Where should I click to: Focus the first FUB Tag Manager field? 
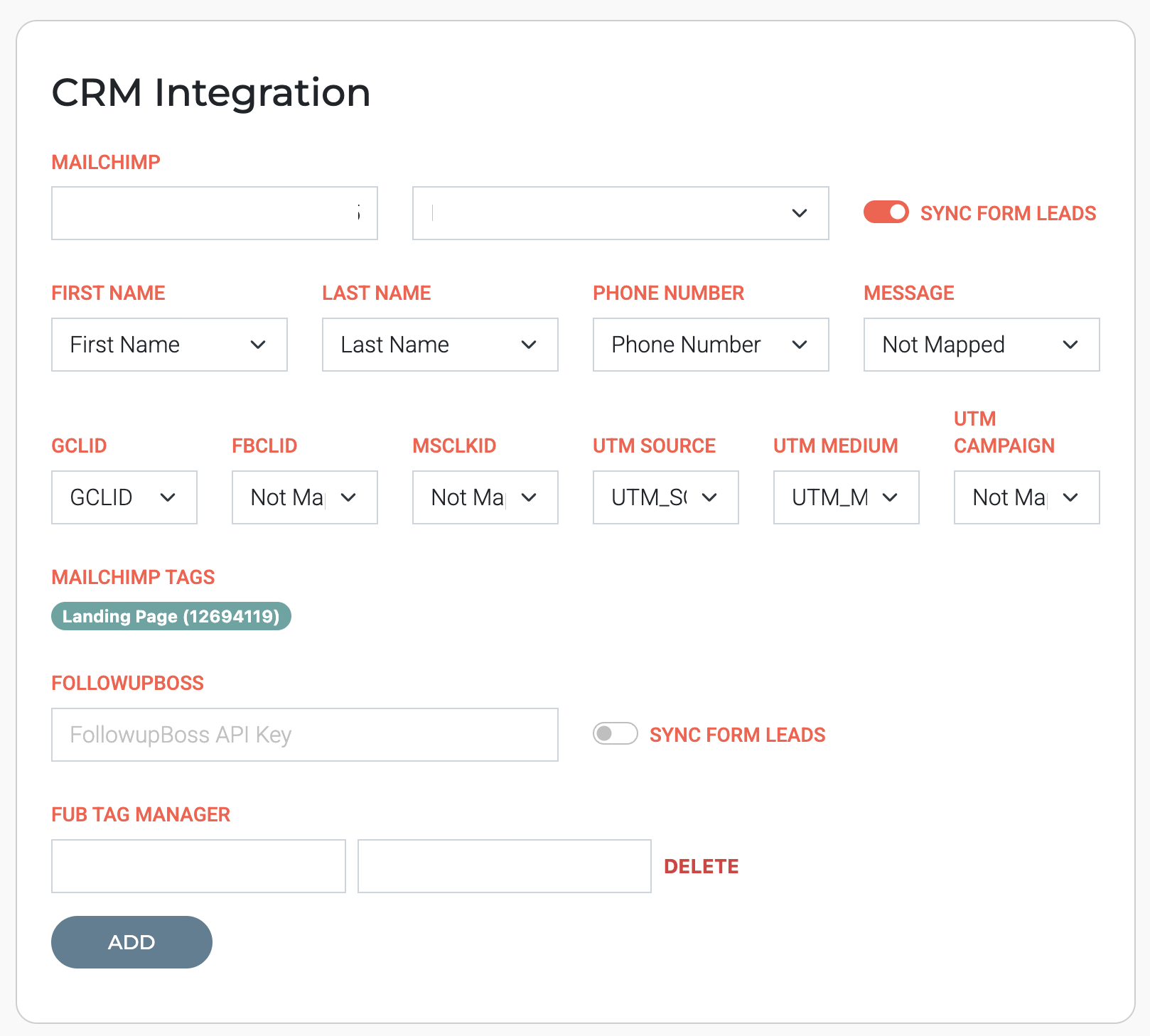pos(198,866)
